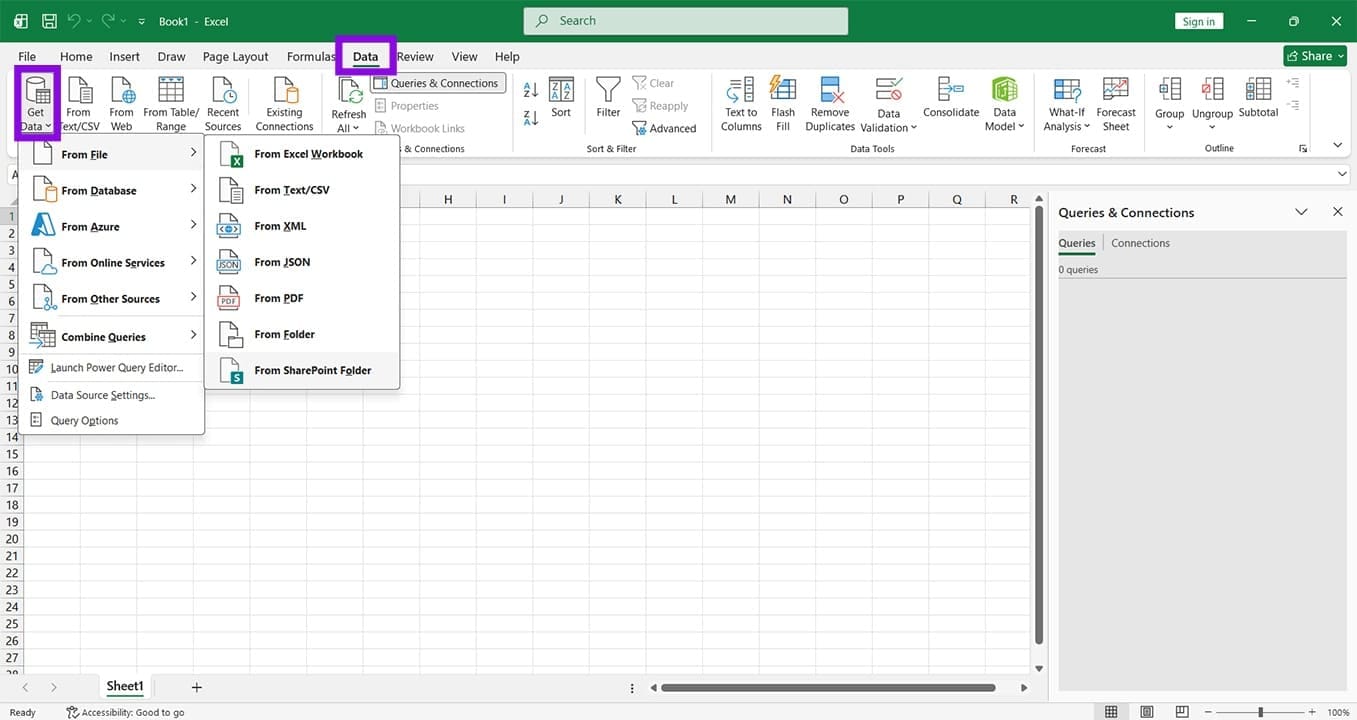The height and width of the screenshot is (720, 1357).
Task: Switch to the Connections tab in the pane
Action: coord(1140,243)
